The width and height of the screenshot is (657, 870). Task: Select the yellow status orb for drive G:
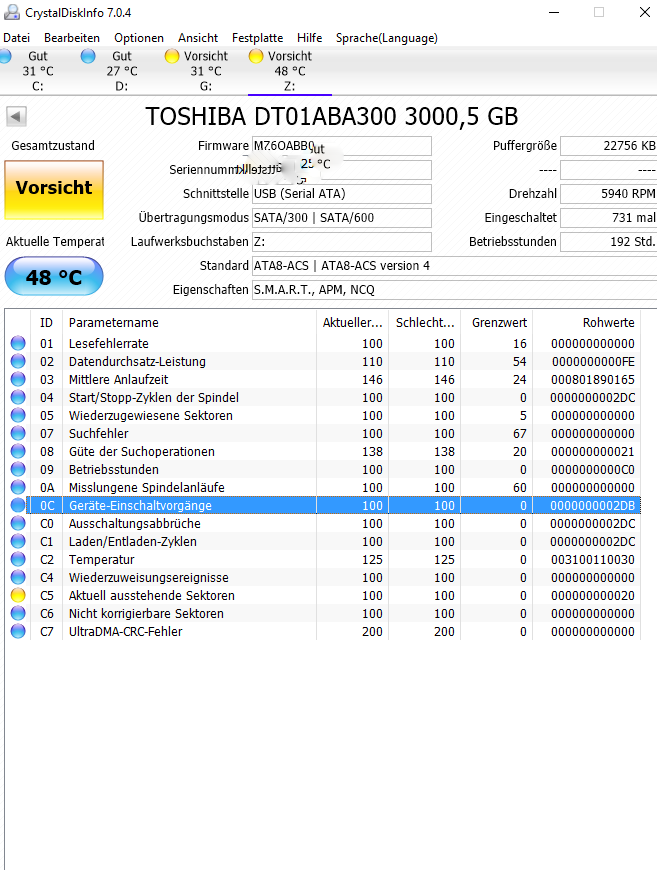coord(172,56)
